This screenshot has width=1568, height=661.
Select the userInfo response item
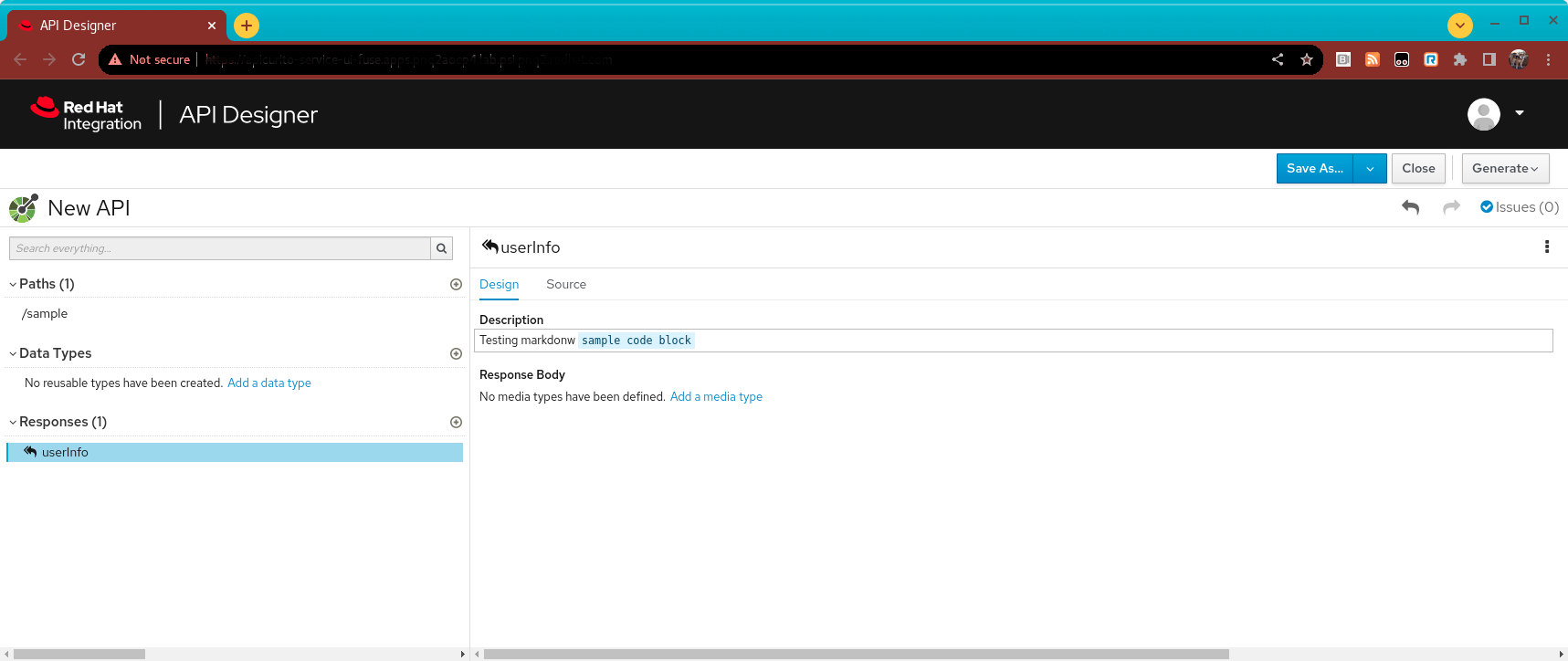(x=235, y=452)
